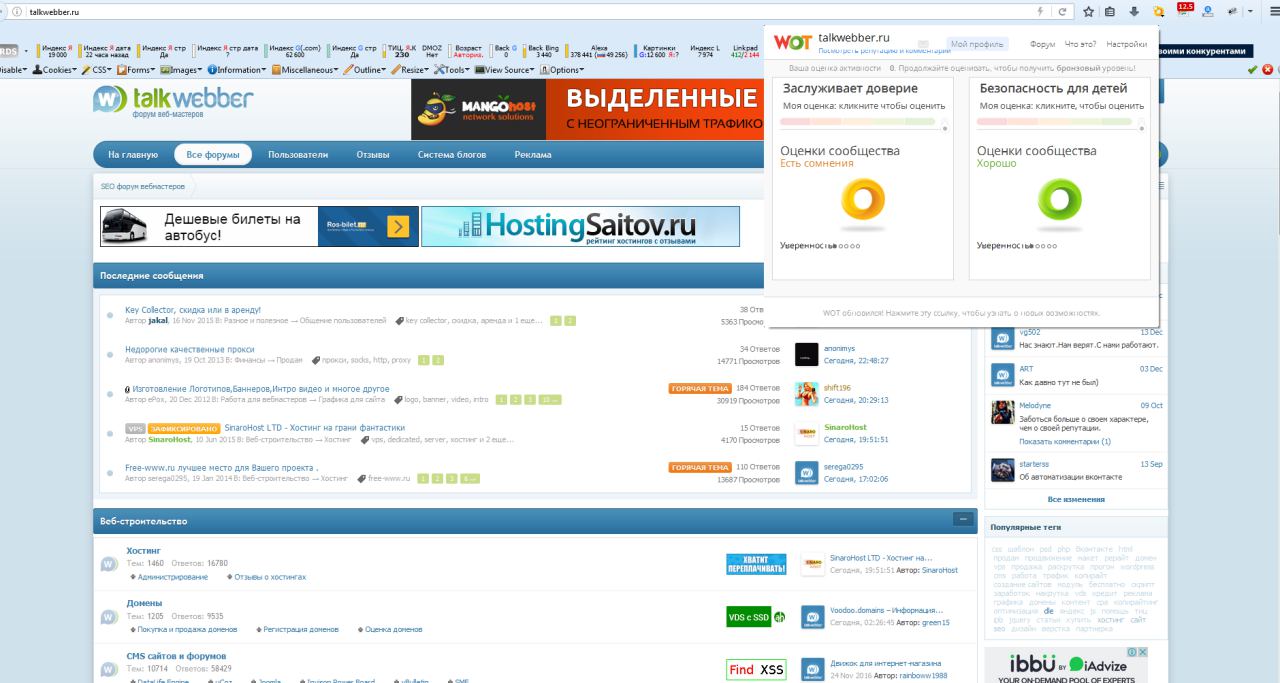Click the lock icon before Изготовление Логотипов thread
Image resolution: width=1280 pixels, height=683 pixels.
(127, 389)
